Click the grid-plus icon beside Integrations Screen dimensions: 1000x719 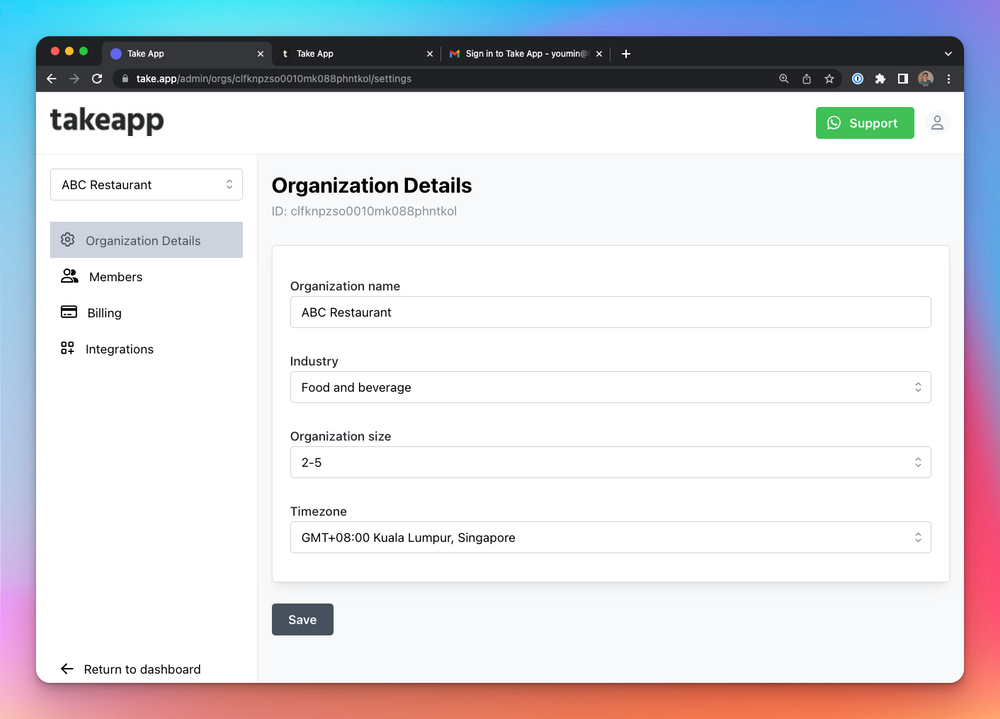coord(68,348)
